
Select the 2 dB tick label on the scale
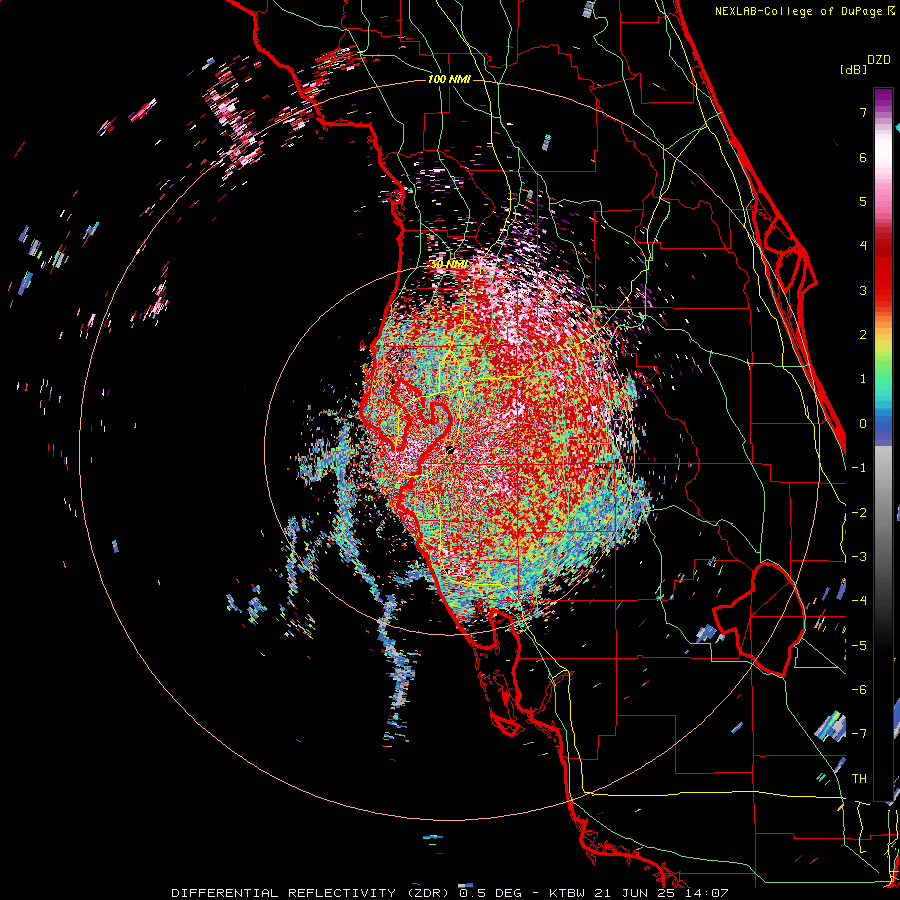[863, 335]
